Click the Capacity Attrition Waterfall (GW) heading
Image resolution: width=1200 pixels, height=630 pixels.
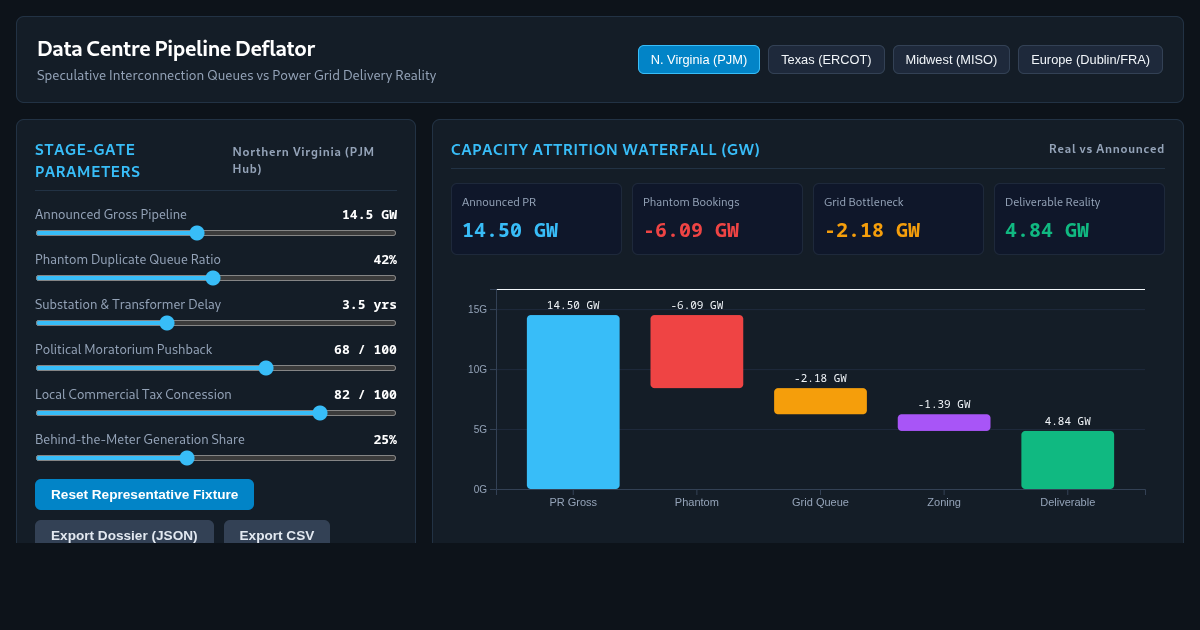[605, 149]
